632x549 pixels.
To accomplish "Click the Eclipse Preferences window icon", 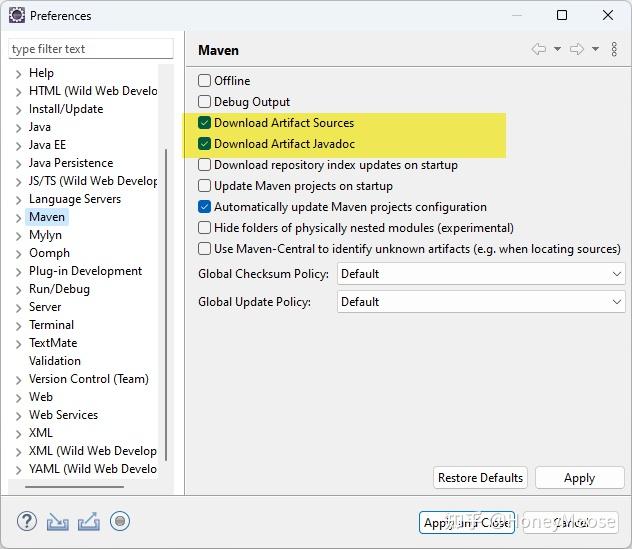I will click(x=16, y=15).
